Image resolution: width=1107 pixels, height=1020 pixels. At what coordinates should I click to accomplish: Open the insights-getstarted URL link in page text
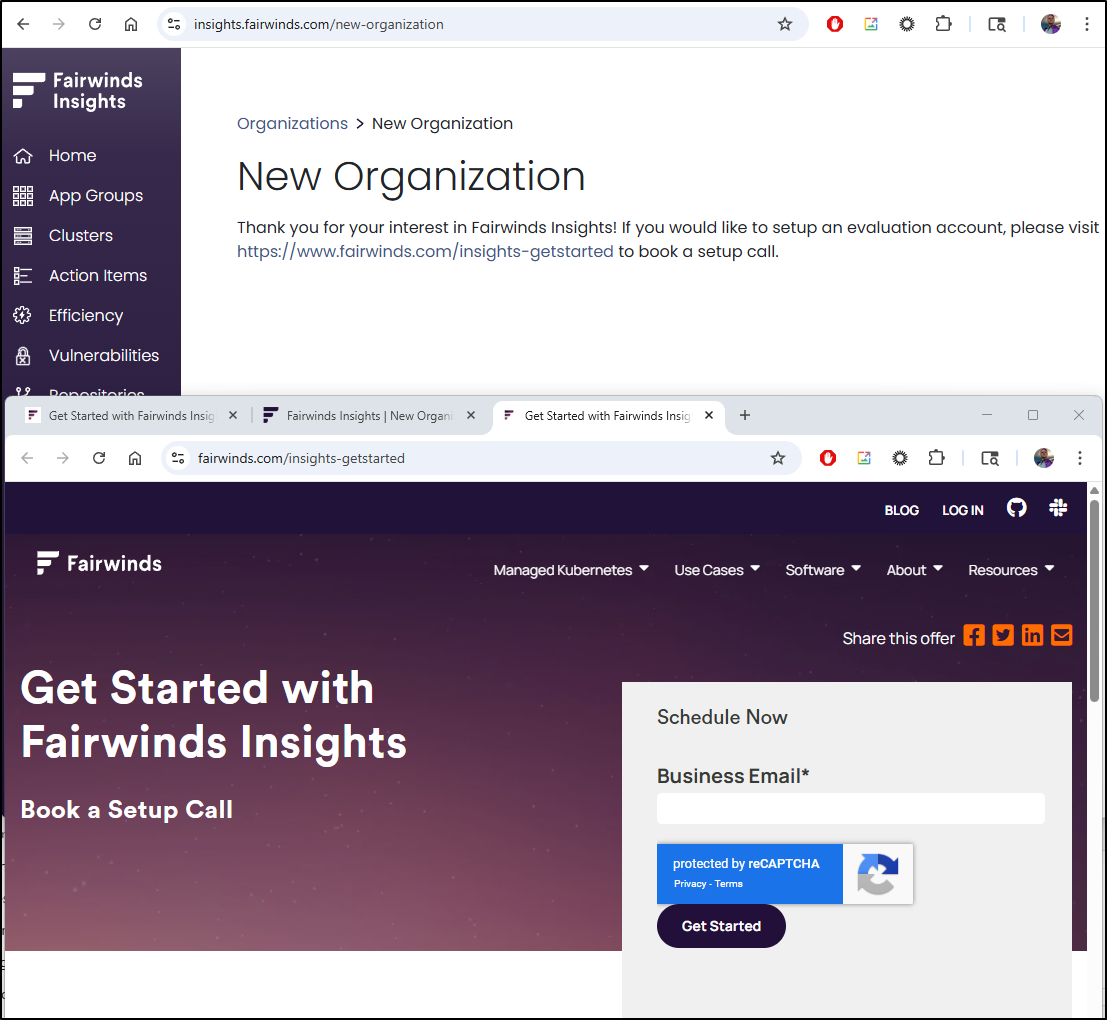pos(425,251)
